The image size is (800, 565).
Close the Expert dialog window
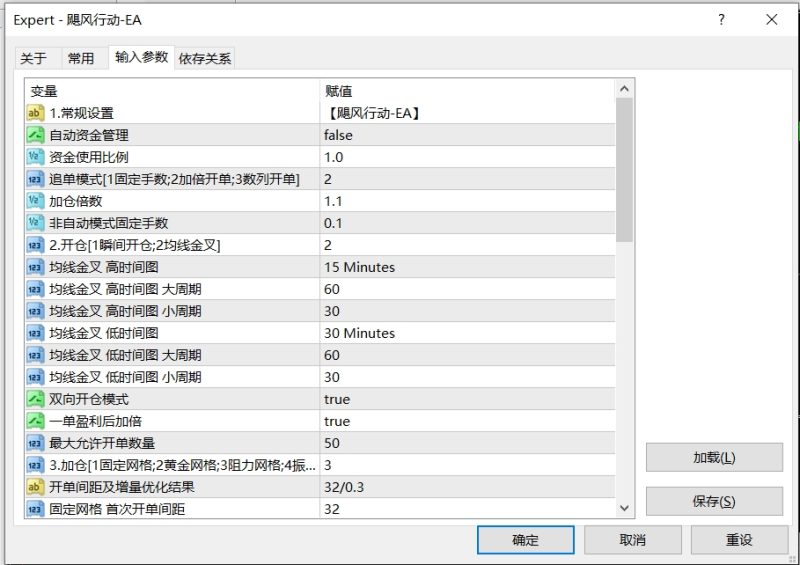(x=771, y=19)
